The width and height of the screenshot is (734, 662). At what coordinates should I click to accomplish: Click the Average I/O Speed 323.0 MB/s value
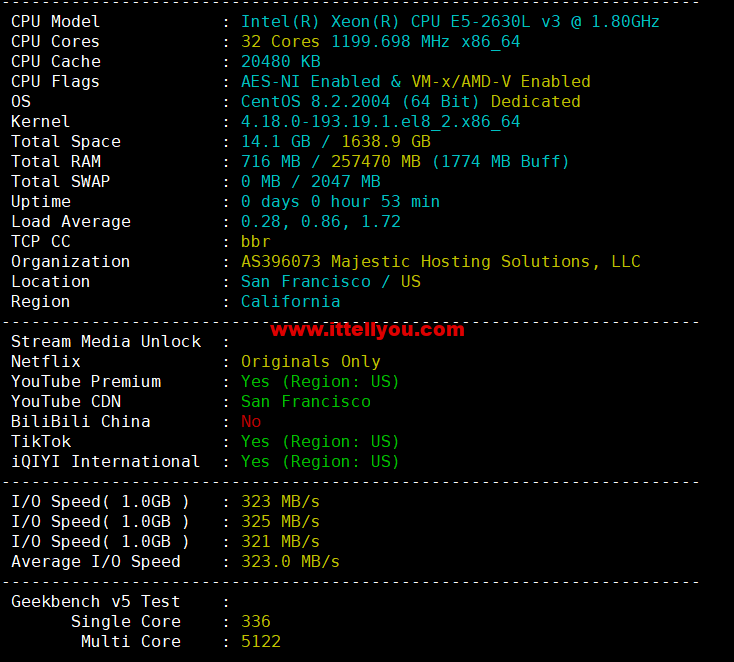pos(290,561)
